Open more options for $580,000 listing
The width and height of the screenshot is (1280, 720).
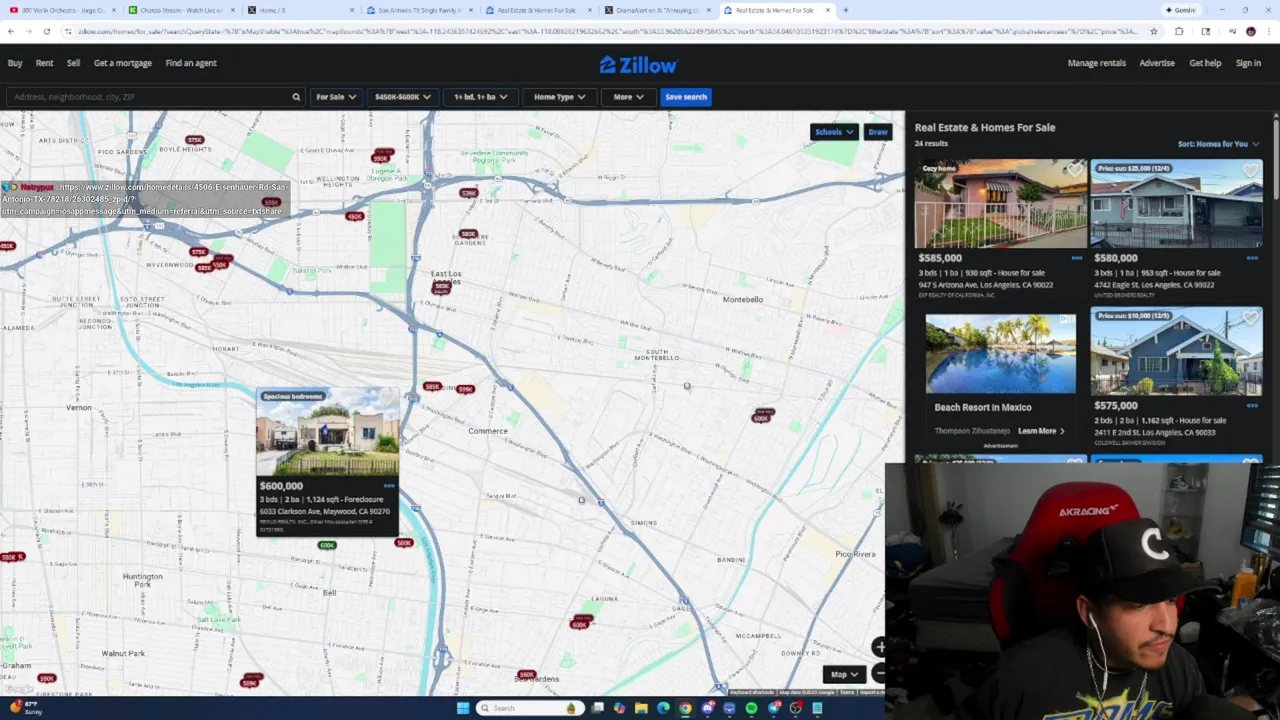tap(1252, 258)
